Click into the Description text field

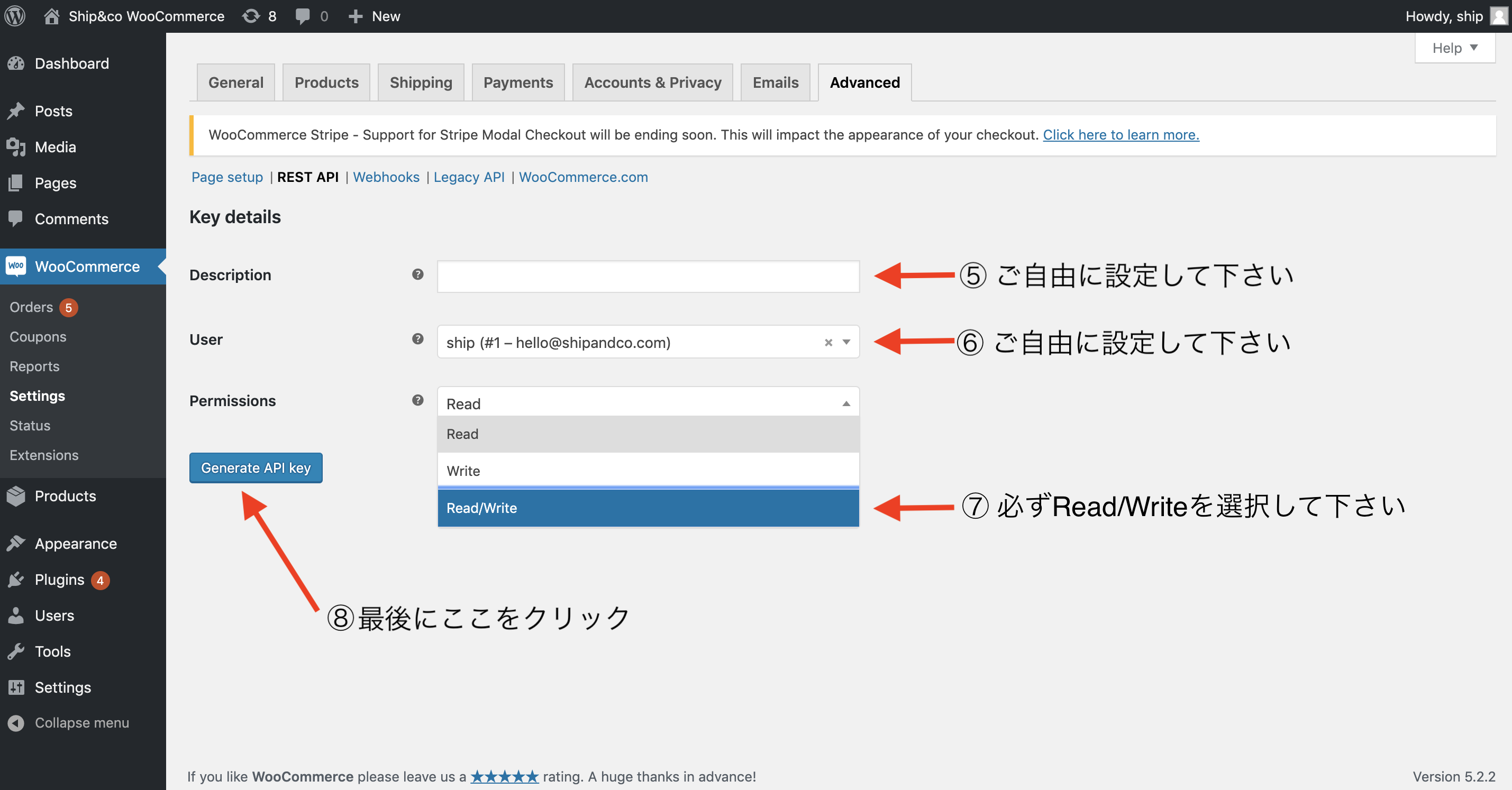coord(648,277)
